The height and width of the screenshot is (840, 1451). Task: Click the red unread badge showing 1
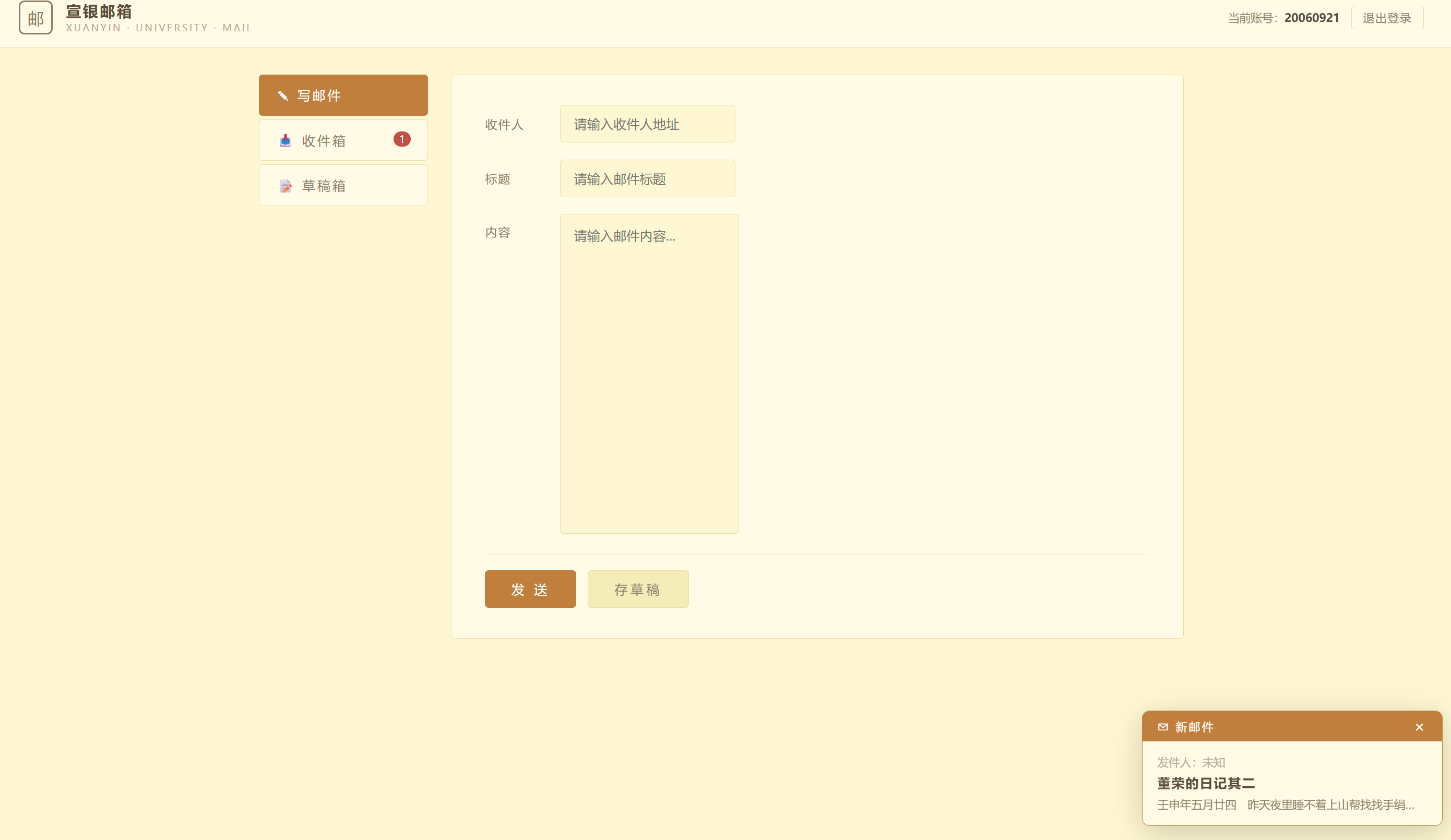pyautogui.click(x=402, y=139)
